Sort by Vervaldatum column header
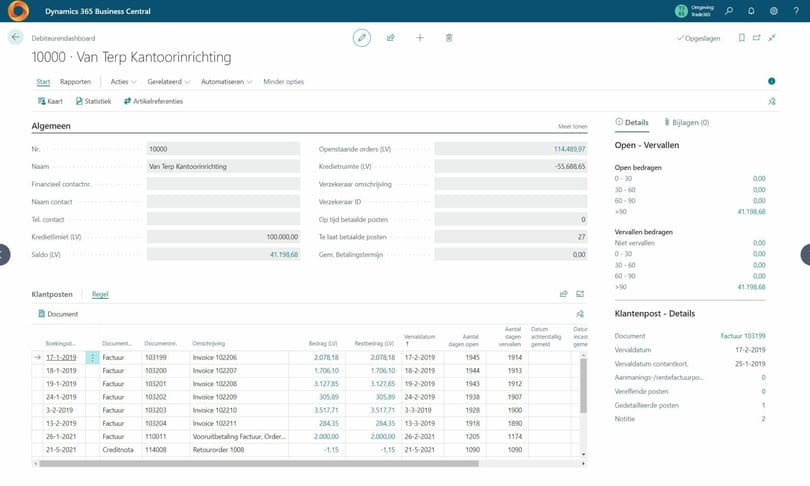Image resolution: width=810 pixels, height=486 pixels. pos(419,340)
